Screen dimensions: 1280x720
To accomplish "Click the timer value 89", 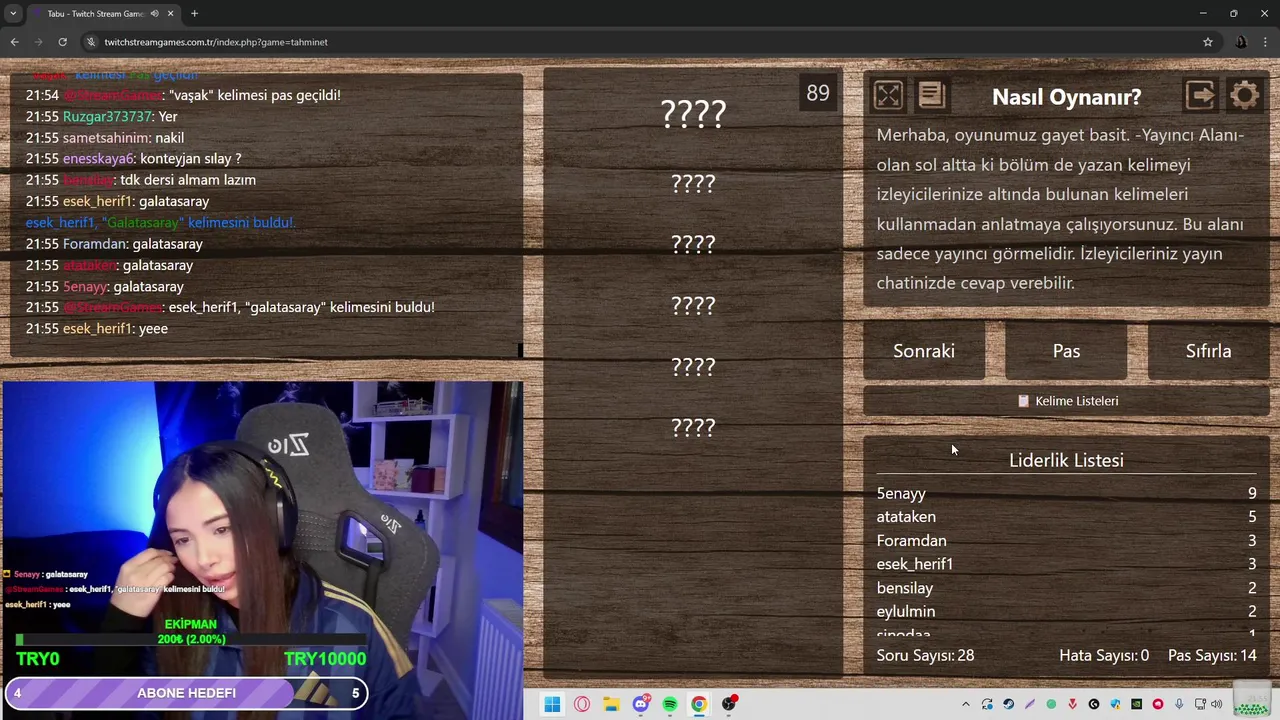I will coord(818,93).
